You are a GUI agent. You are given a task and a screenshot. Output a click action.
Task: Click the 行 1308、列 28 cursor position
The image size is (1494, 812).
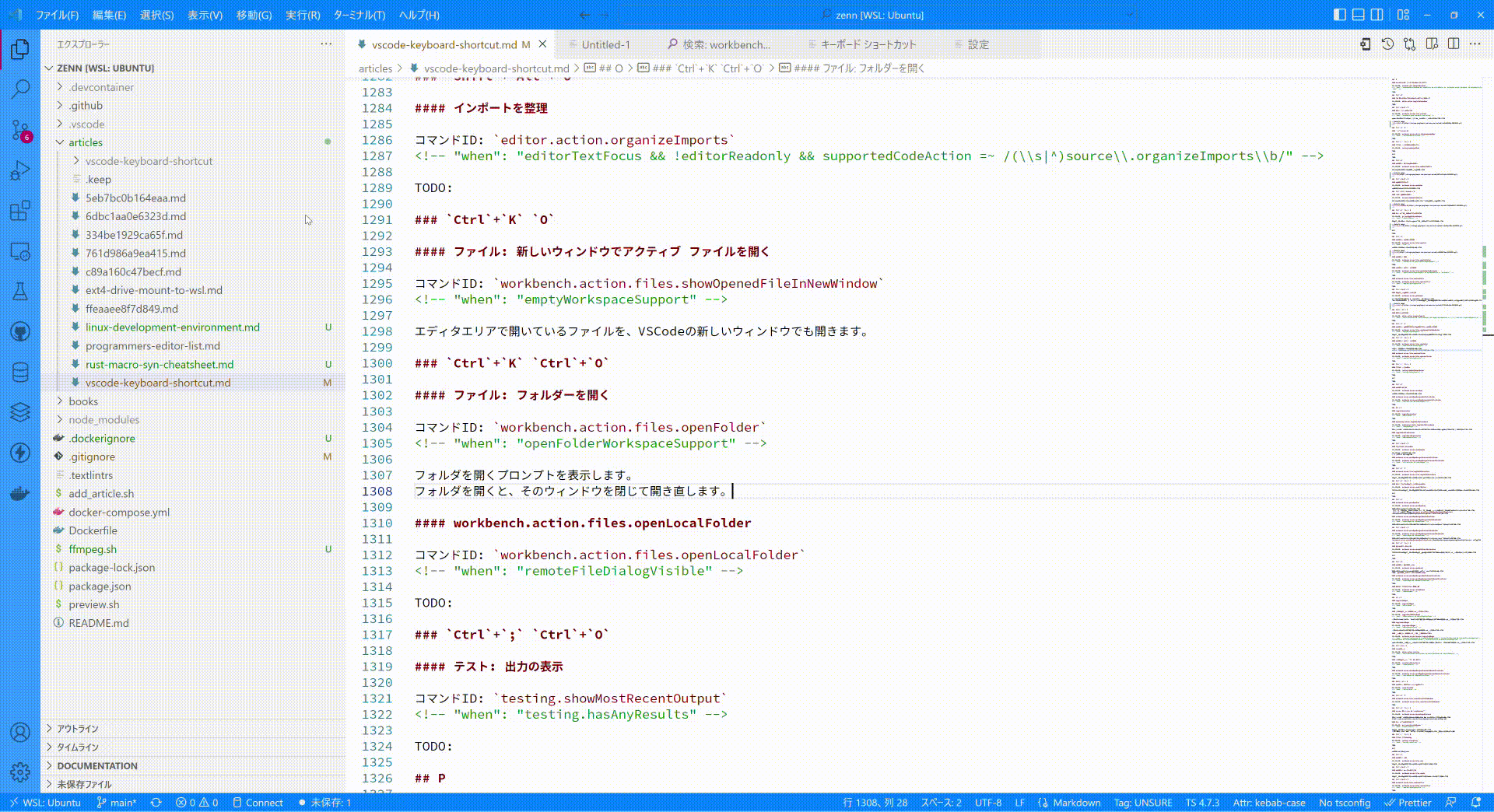point(875,803)
